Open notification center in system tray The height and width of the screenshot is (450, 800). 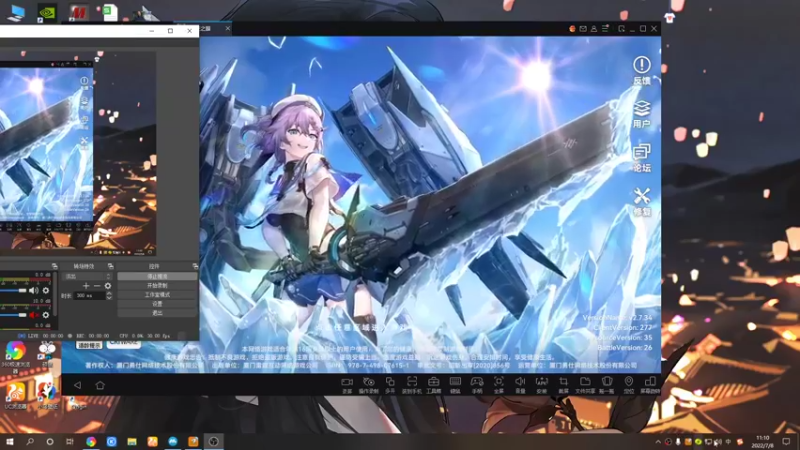pos(786,441)
